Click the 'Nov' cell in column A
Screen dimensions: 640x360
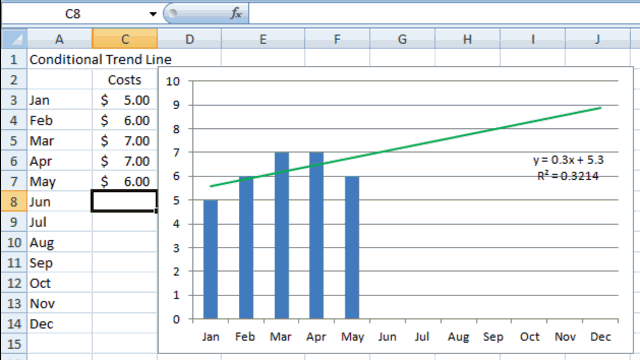click(60, 303)
